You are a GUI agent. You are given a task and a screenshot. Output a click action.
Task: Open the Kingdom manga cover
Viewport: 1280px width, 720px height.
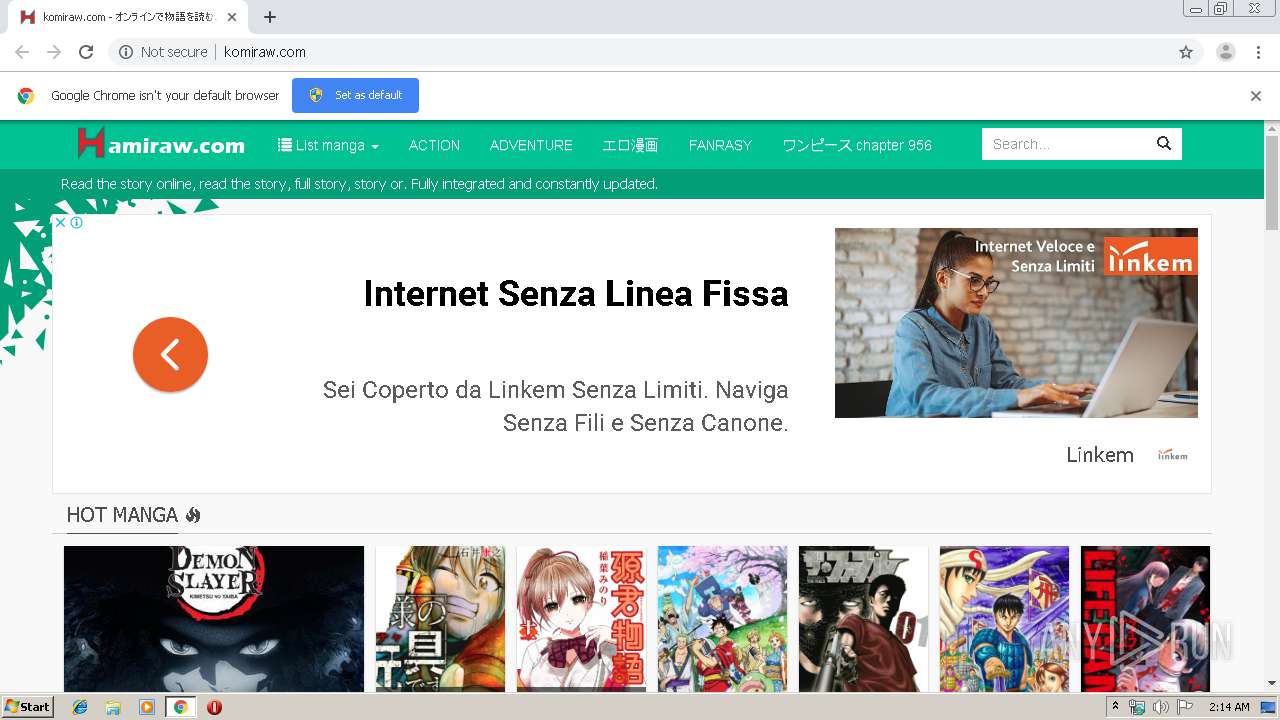pyautogui.click(x=1004, y=619)
